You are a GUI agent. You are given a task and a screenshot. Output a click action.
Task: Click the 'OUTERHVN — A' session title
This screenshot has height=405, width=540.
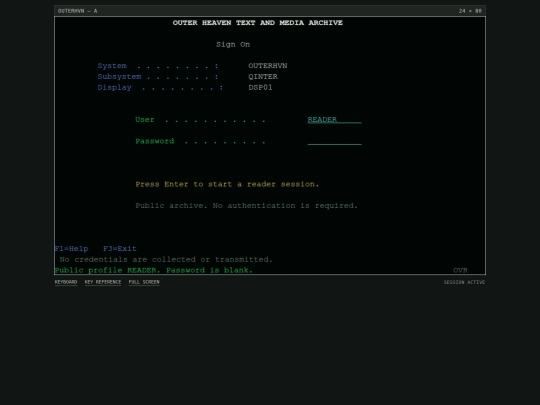click(x=77, y=11)
